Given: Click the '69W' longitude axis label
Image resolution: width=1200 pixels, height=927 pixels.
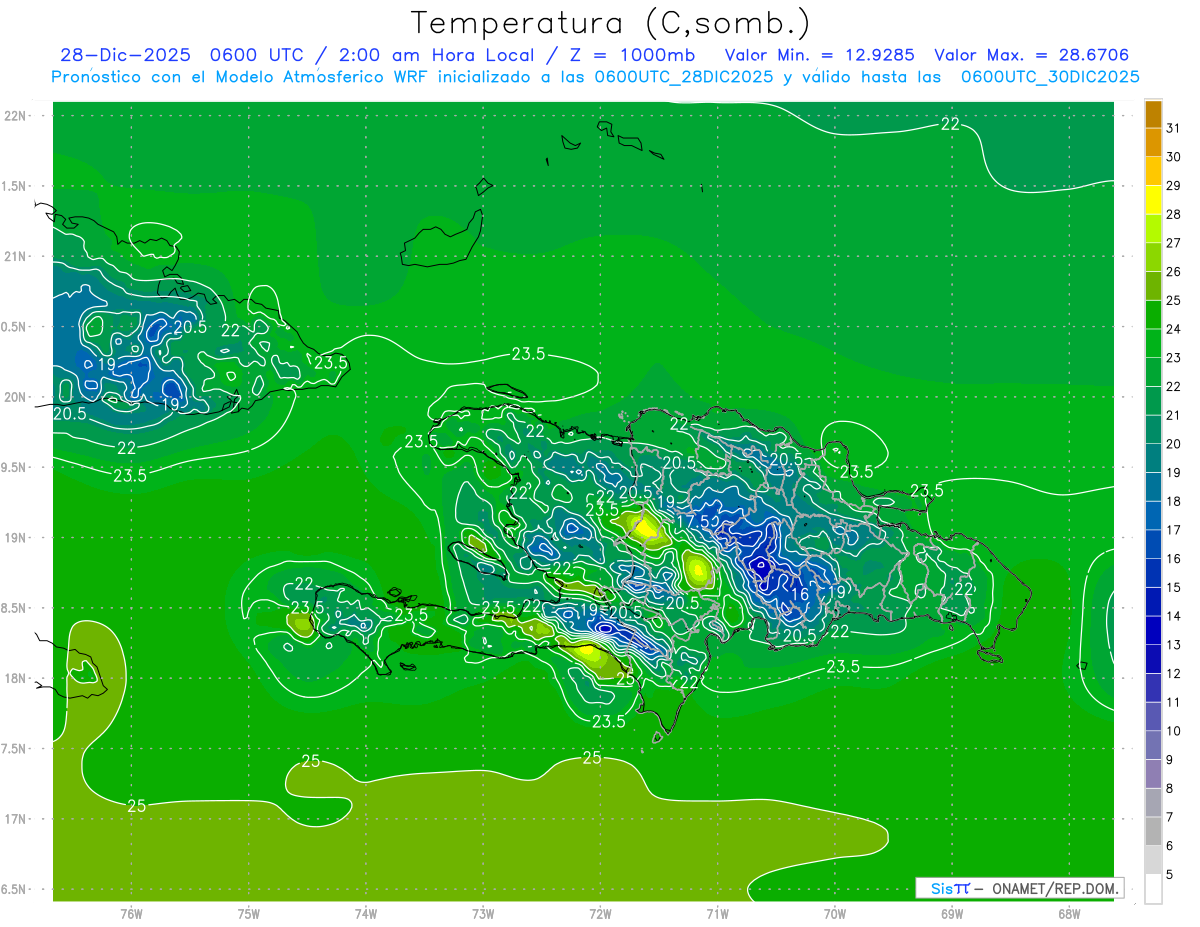Looking at the screenshot, I should [x=951, y=914].
